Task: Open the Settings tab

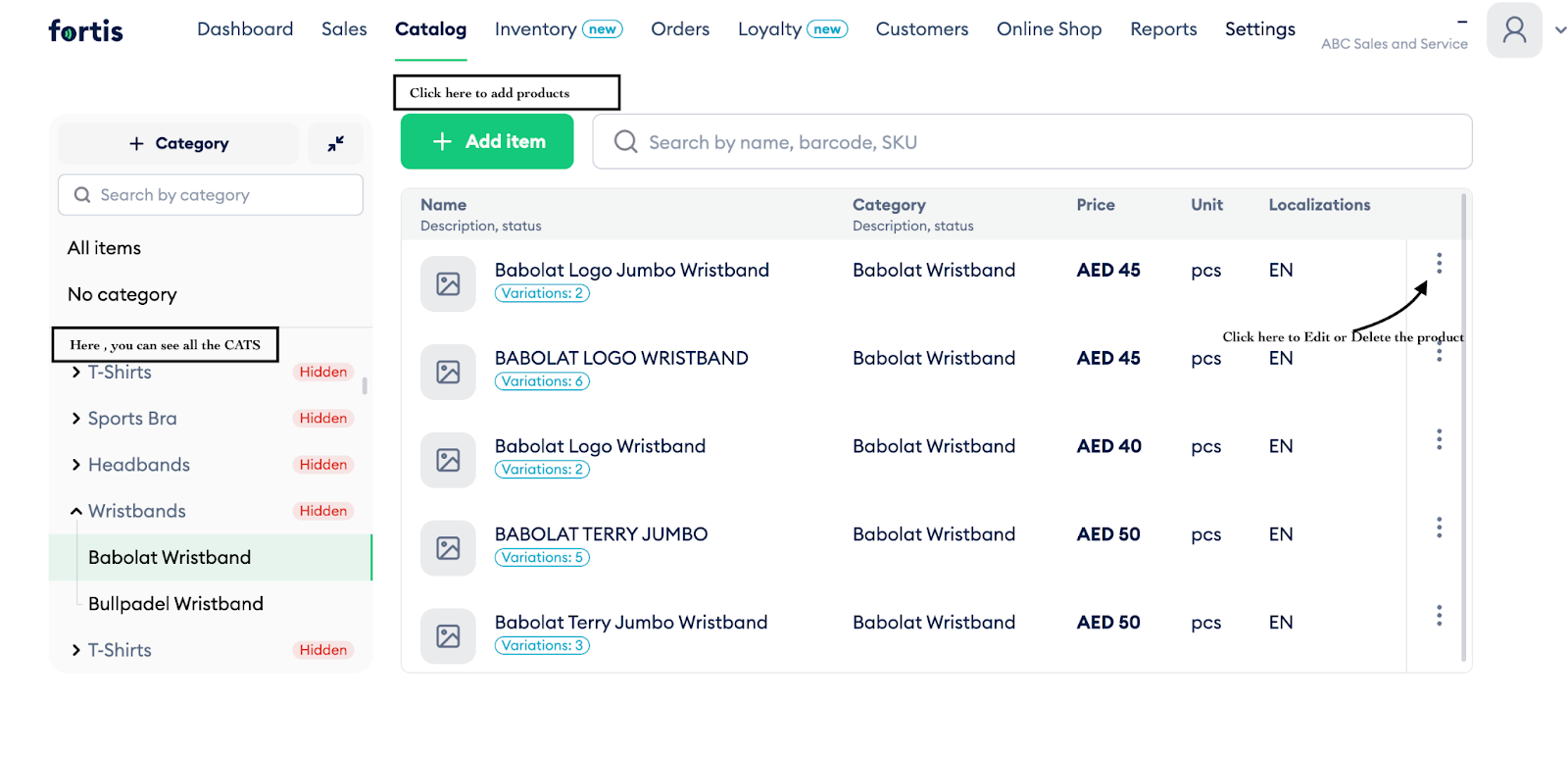Action: click(1260, 29)
